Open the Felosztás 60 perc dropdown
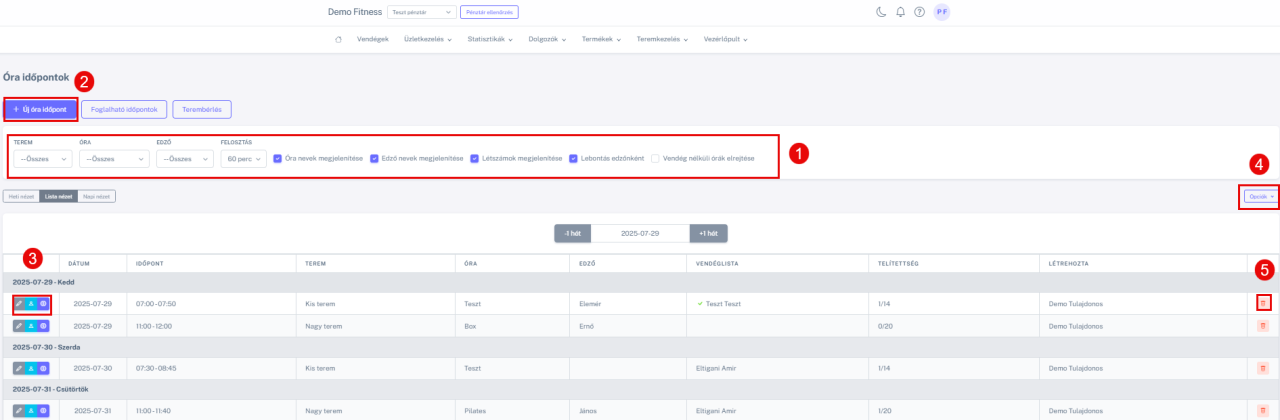This screenshot has height=420, width=1280. click(x=244, y=159)
